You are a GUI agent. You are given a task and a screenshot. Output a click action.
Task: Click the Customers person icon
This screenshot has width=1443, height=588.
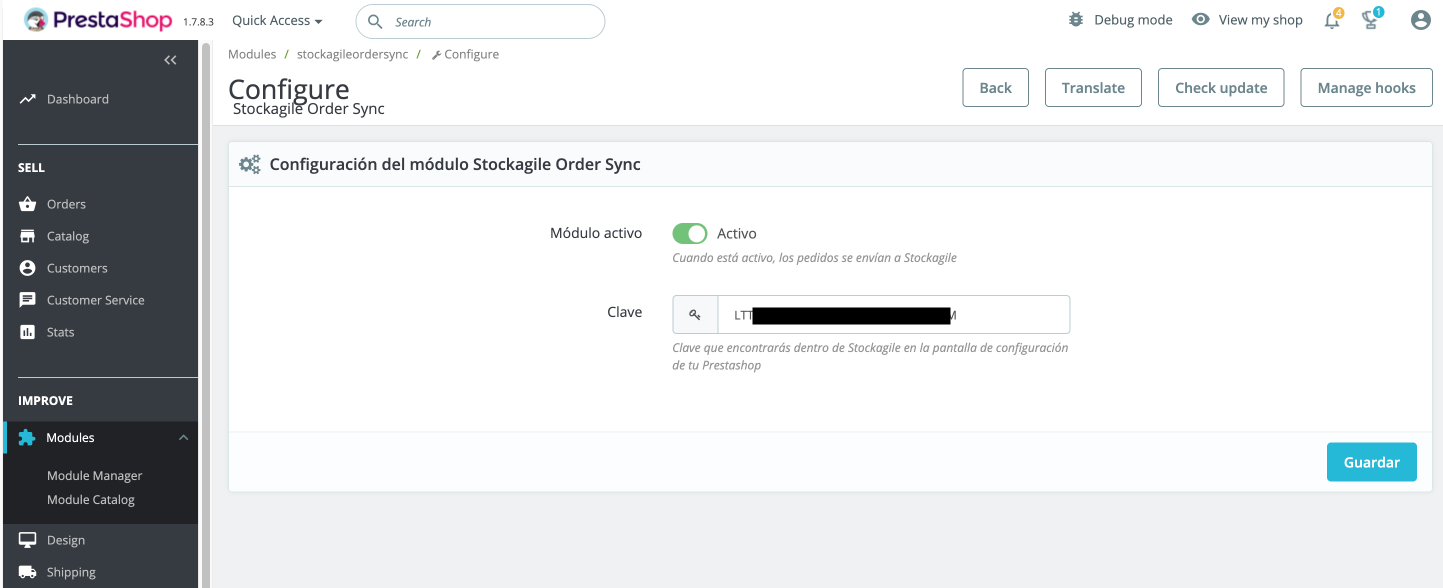(27, 268)
